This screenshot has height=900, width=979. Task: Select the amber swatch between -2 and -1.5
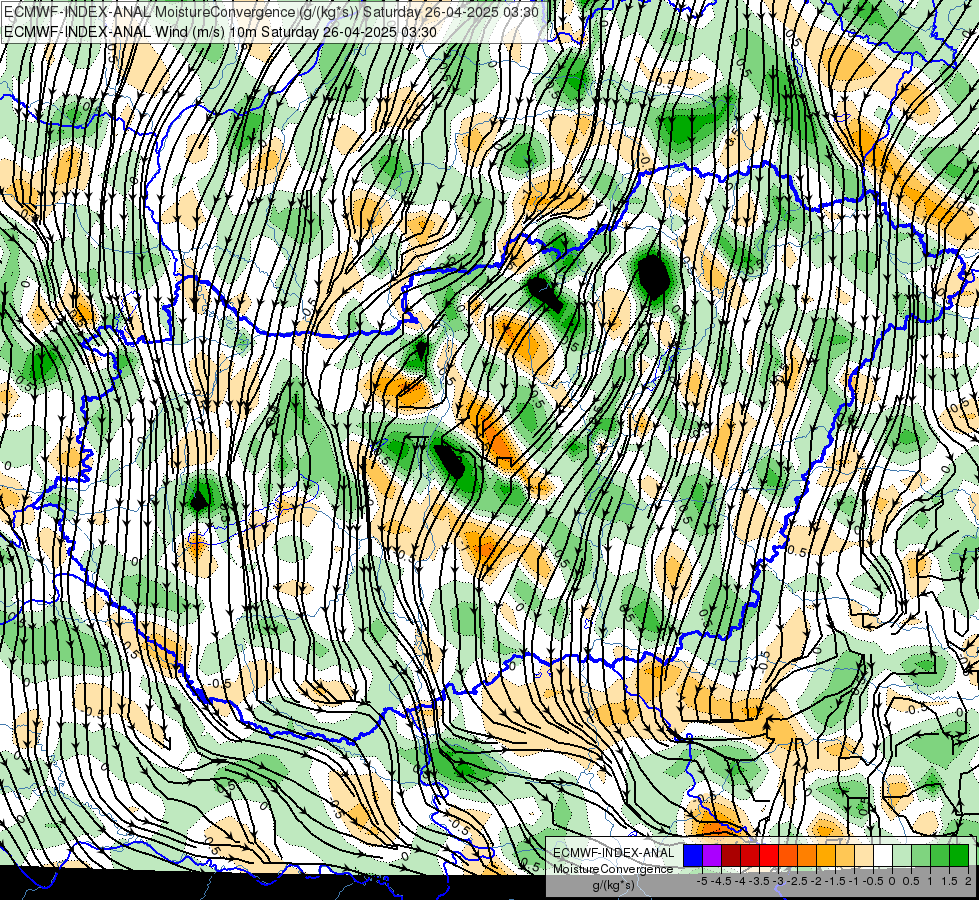(826, 856)
